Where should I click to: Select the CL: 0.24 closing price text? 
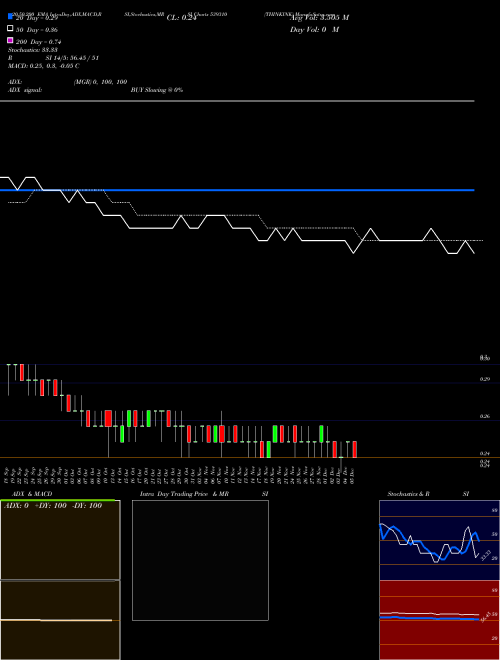tap(181, 18)
